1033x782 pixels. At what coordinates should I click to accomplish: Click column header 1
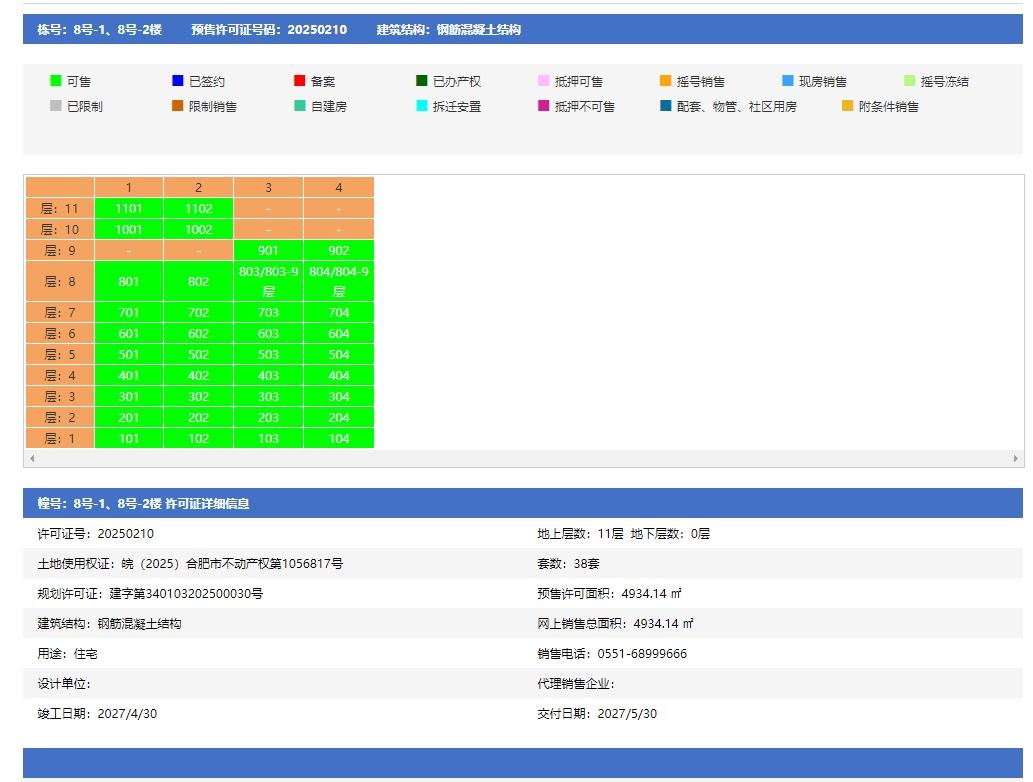point(128,187)
